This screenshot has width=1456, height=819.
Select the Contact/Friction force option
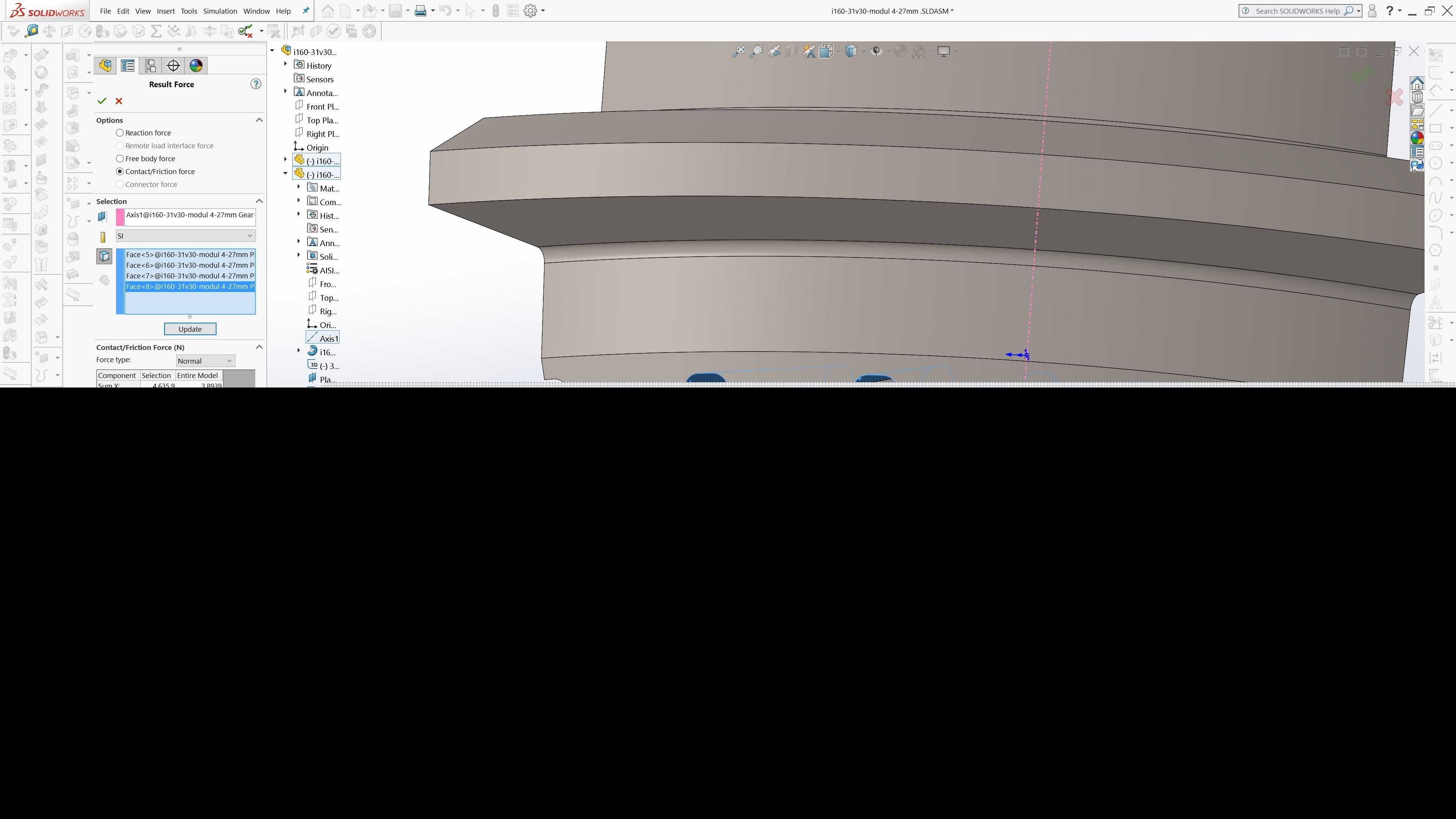click(120, 172)
